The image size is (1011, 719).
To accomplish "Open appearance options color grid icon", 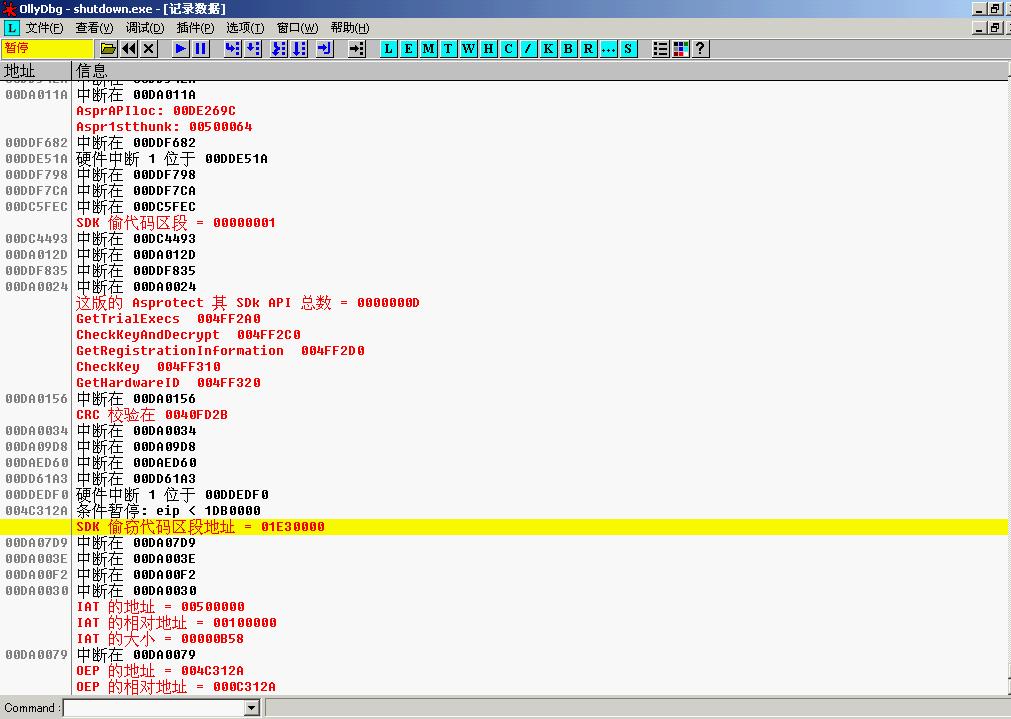I will (x=680, y=49).
